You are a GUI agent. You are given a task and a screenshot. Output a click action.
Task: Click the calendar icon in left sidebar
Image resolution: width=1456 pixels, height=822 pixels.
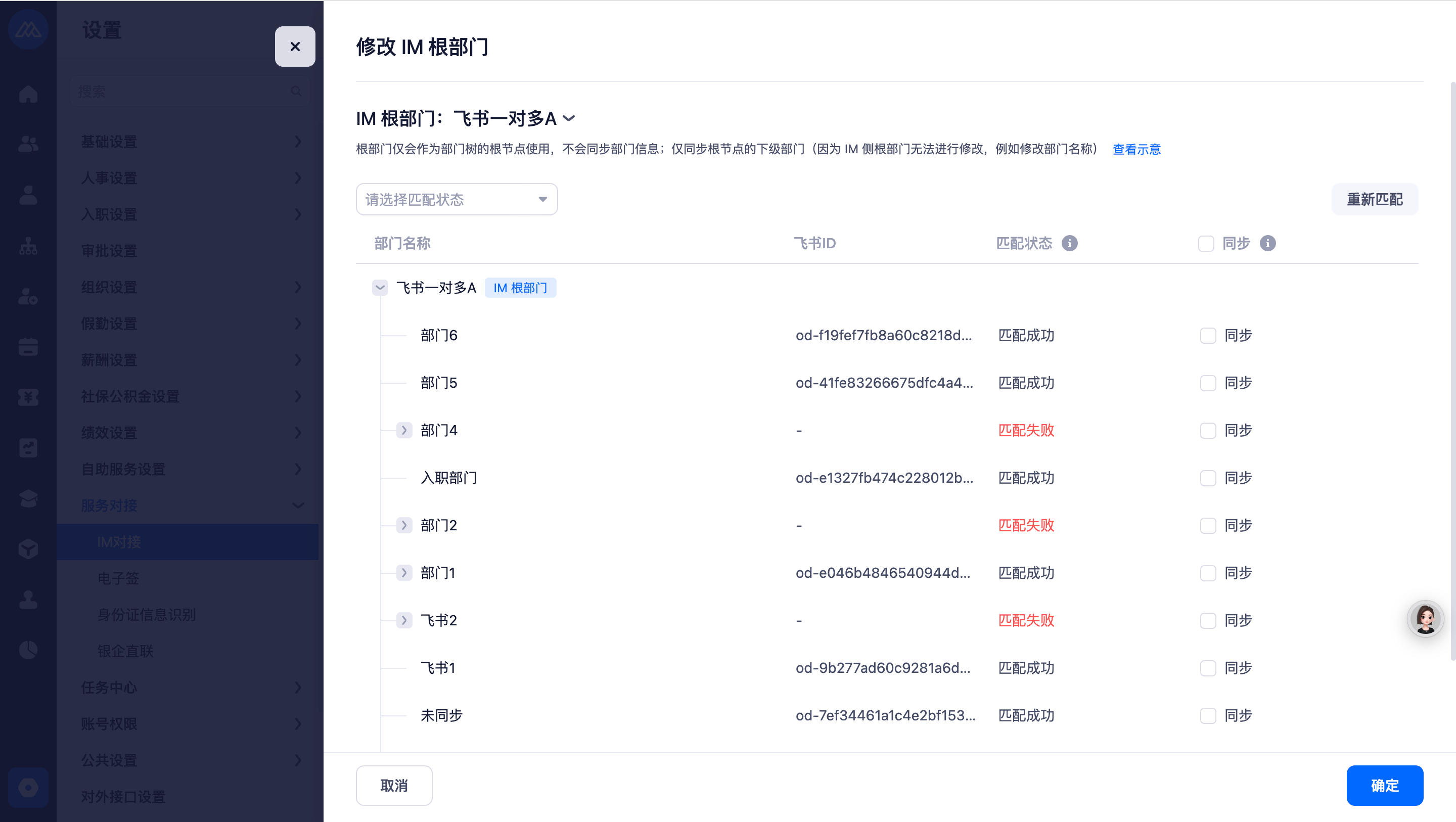[28, 347]
